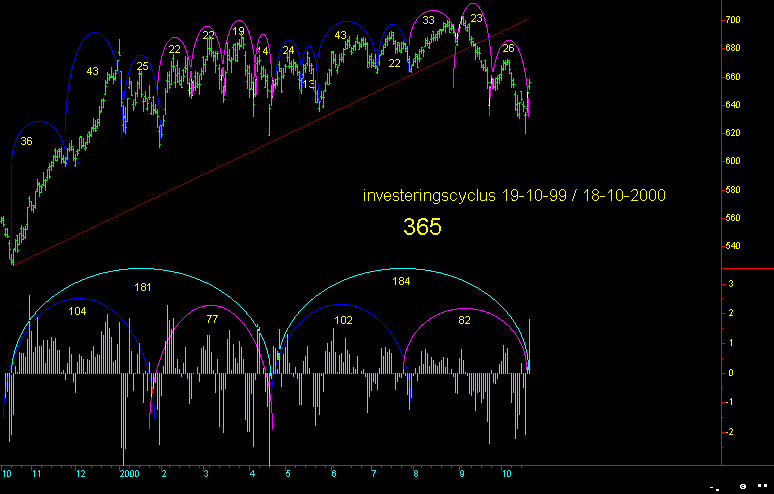Viewport: 774px width, 494px height.
Task: Select the 104 arc label
Action: pyautogui.click(x=77, y=311)
